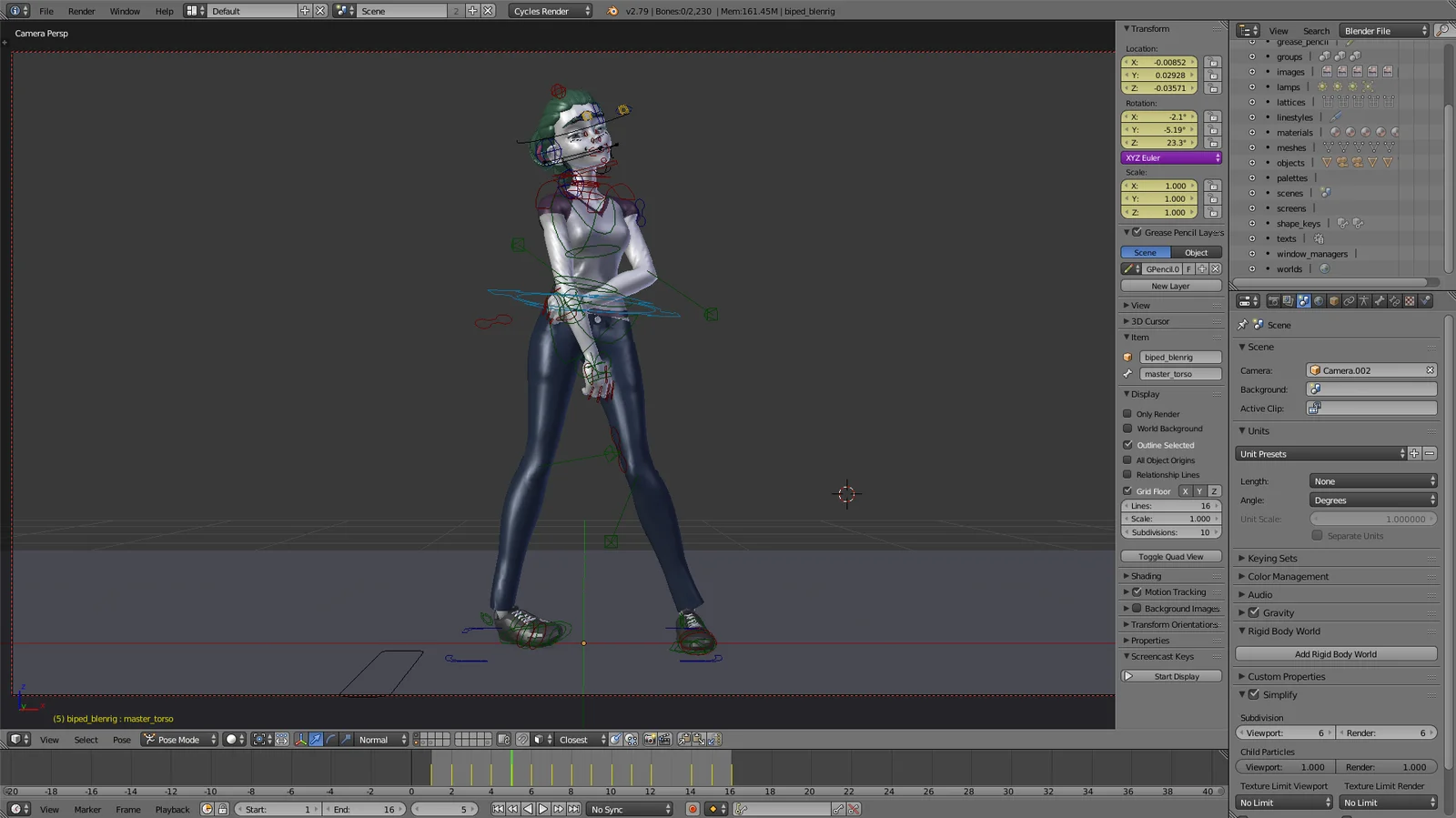The height and width of the screenshot is (818, 1456).
Task: Click the copy pose icon in header
Action: [x=683, y=740]
